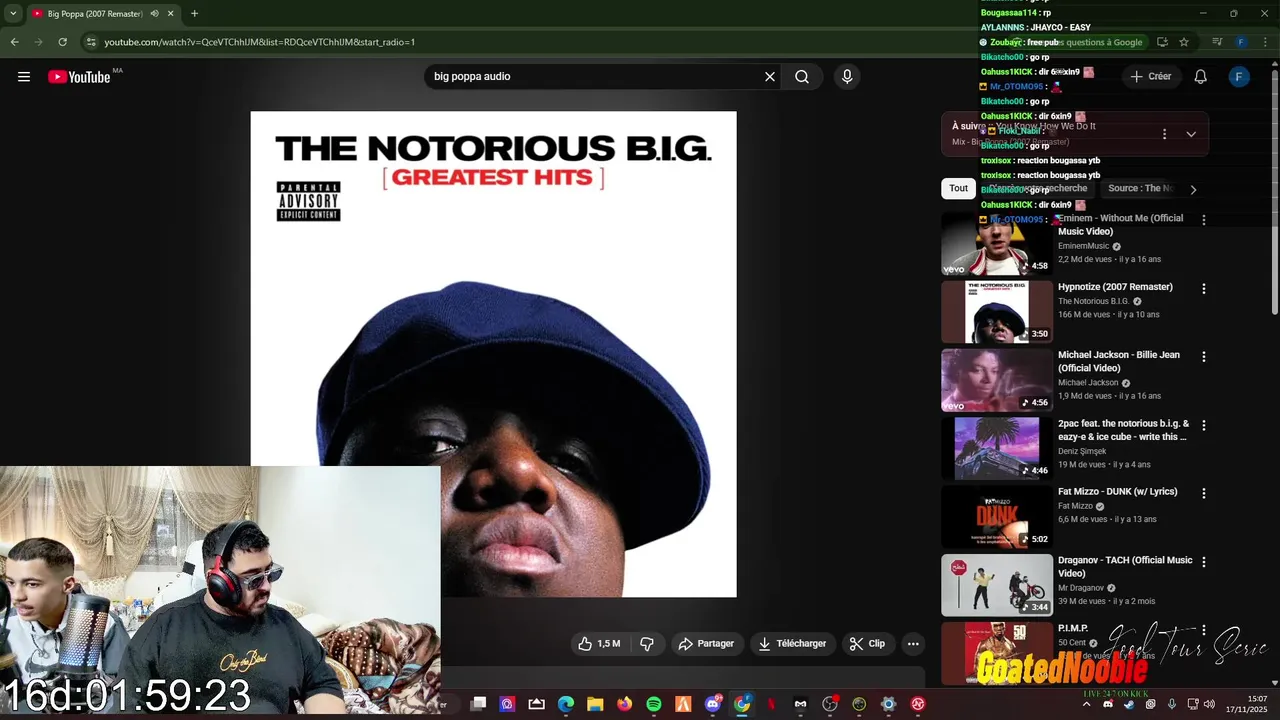Screen dimensions: 1280x720
Task: Open the Michael Jackson - Billie Jean thumbnail
Action: click(997, 380)
